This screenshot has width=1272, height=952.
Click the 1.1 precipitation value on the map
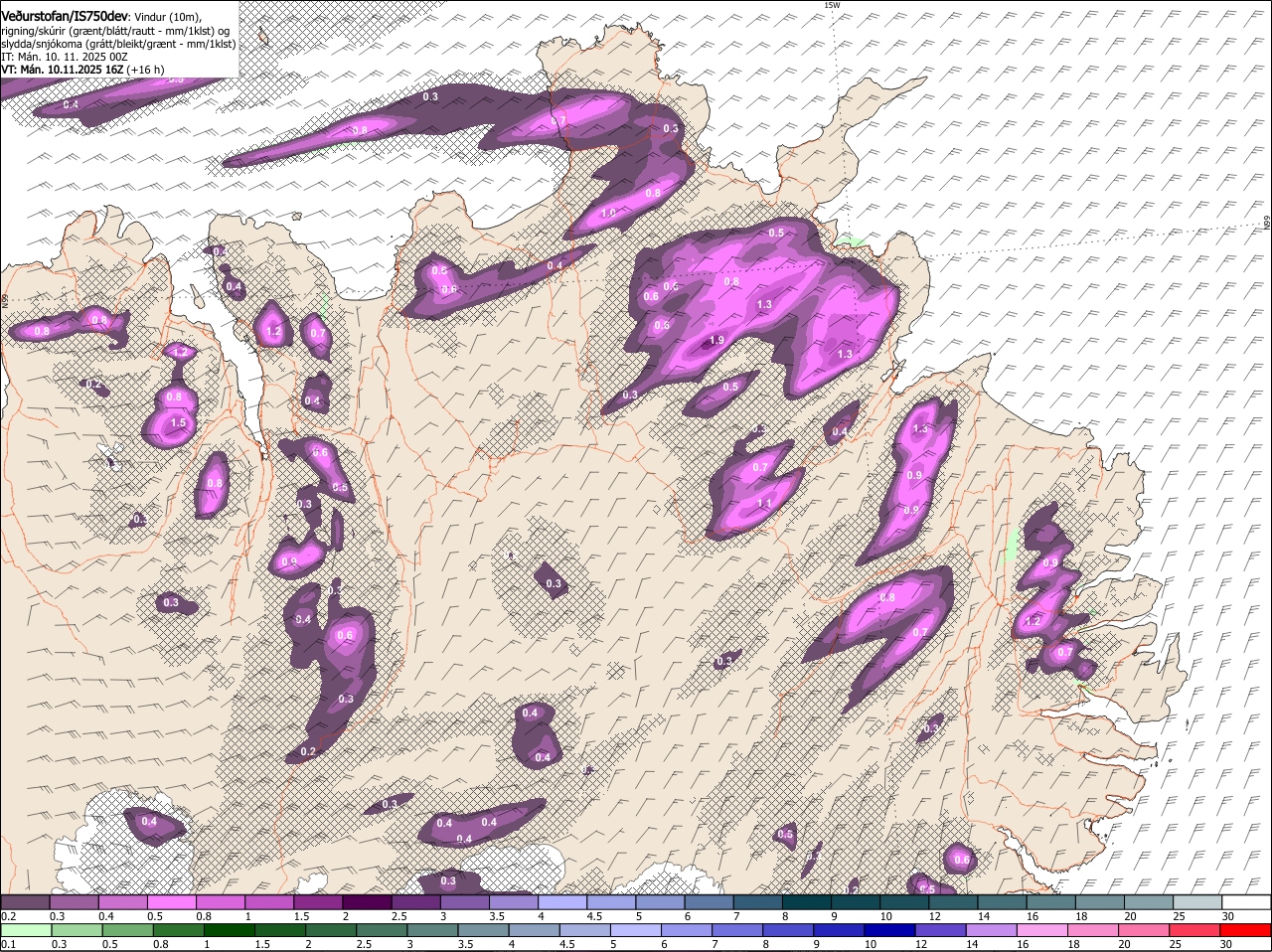tap(764, 504)
